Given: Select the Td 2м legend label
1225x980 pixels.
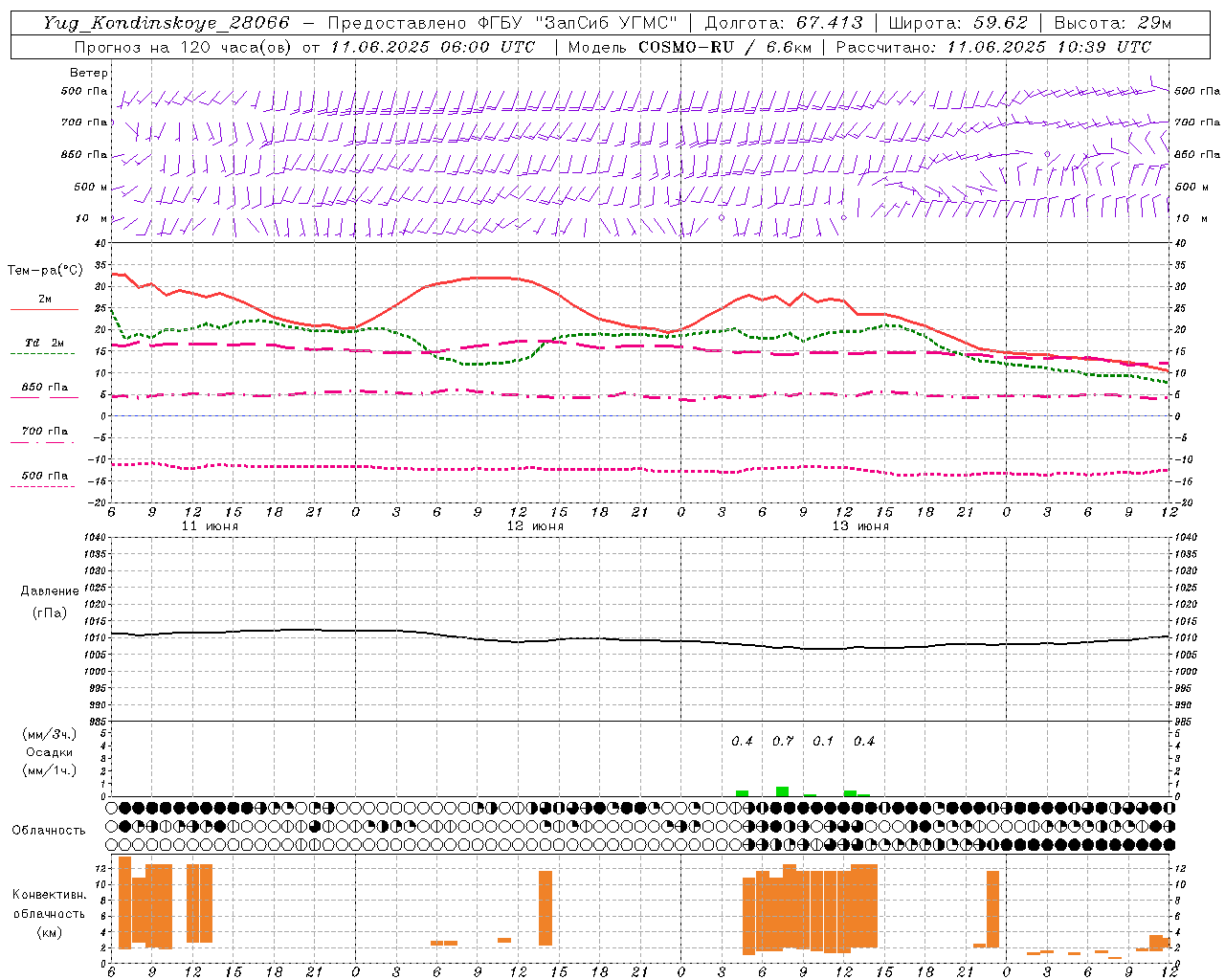Looking at the screenshot, I should (x=45, y=343).
